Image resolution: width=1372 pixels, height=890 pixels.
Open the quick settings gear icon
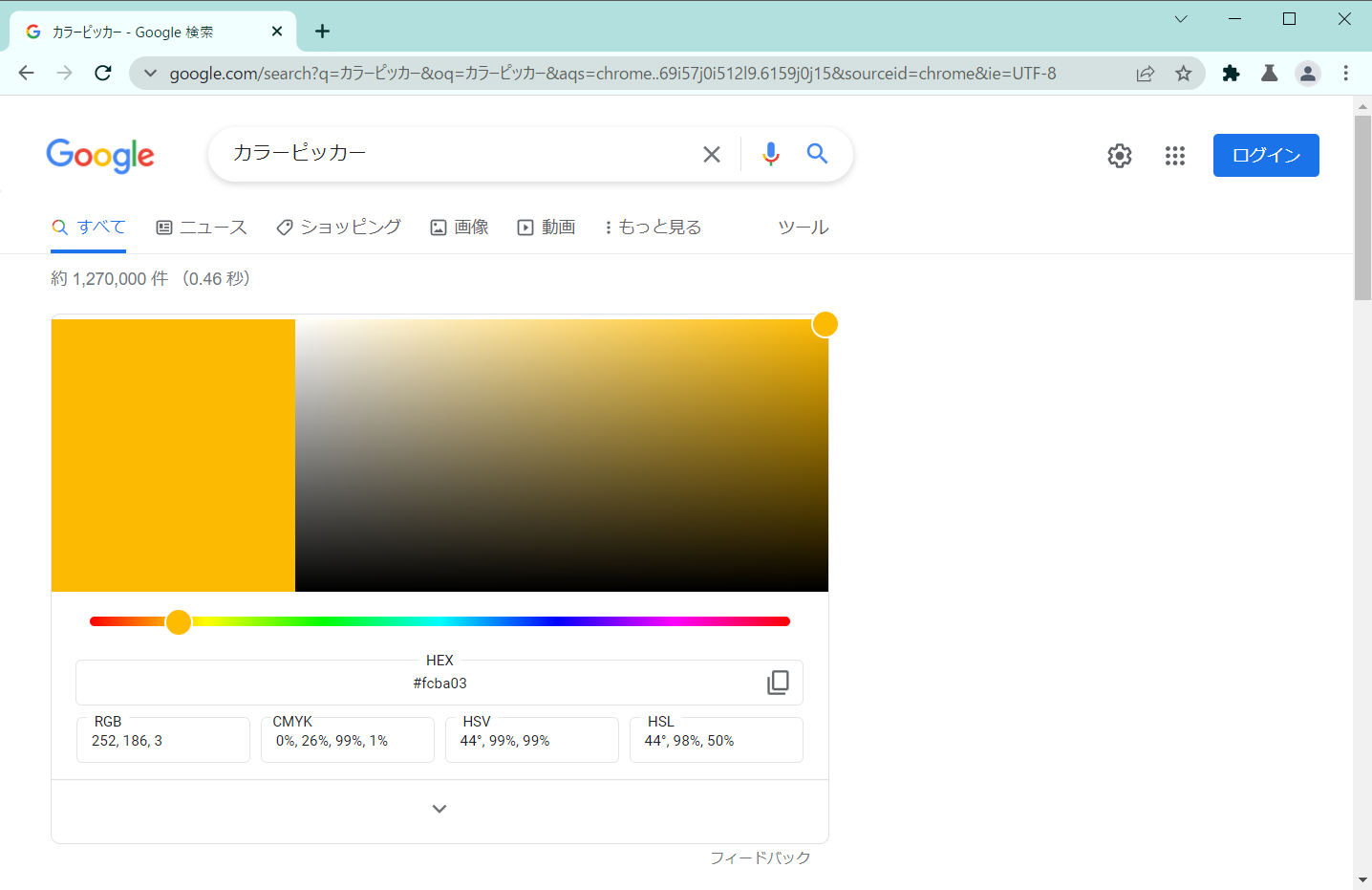click(x=1119, y=155)
